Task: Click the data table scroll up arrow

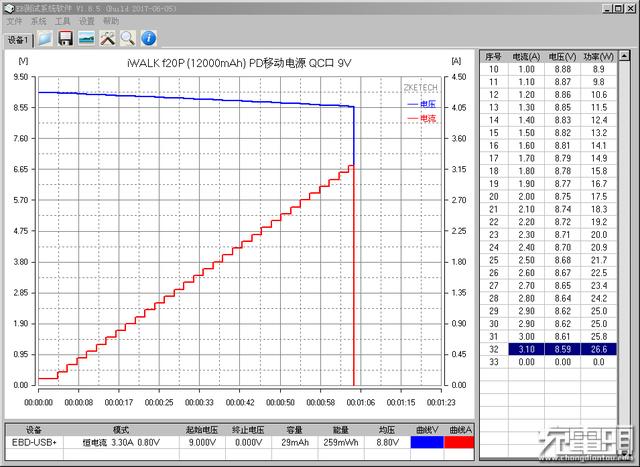Action: tap(624, 56)
